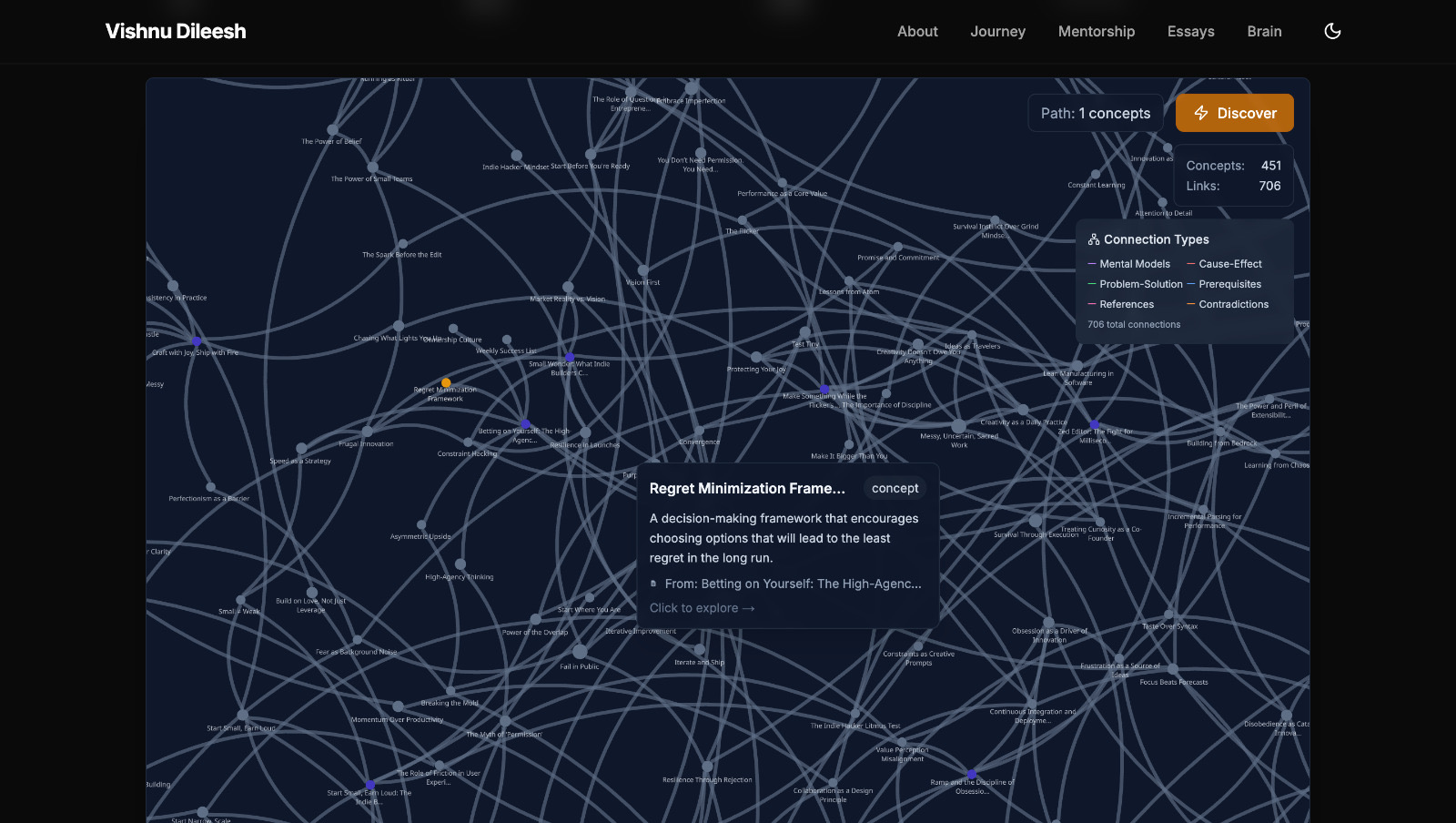Viewport: 1456px width, 823px height.
Task: Click the Messy, Uncertain, Sacred Work node
Action: (958, 426)
